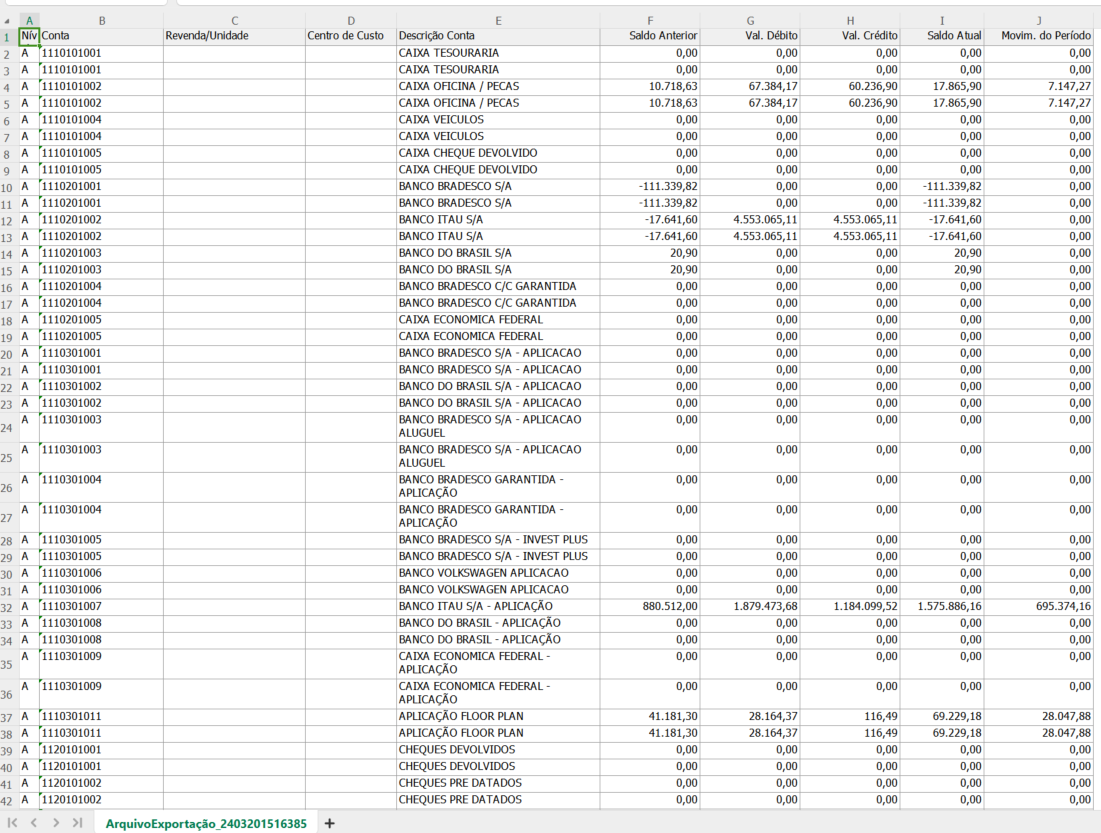Select column A by its header
This screenshot has height=833, width=1101.
coord(29,21)
